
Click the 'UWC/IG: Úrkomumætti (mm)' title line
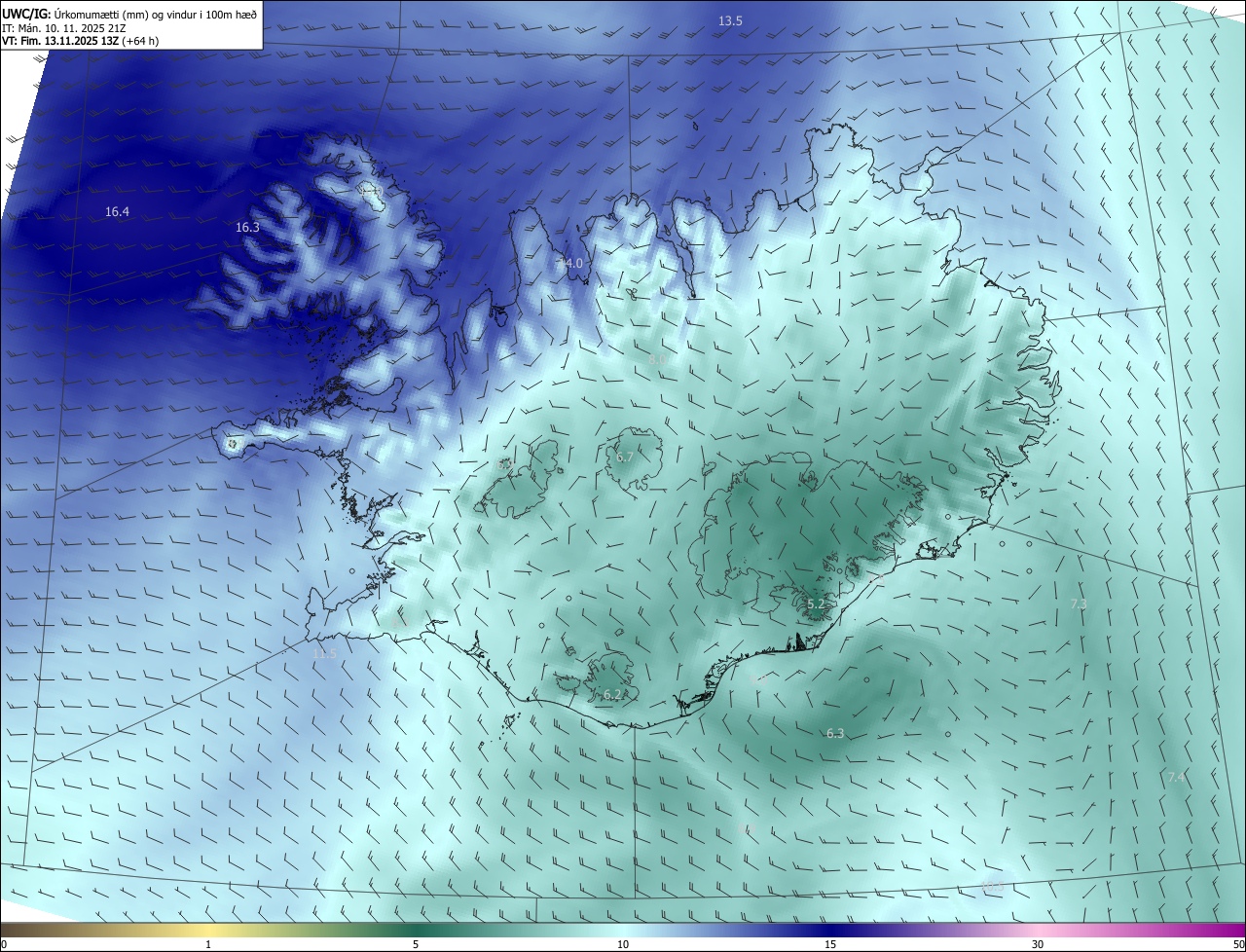click(x=129, y=15)
